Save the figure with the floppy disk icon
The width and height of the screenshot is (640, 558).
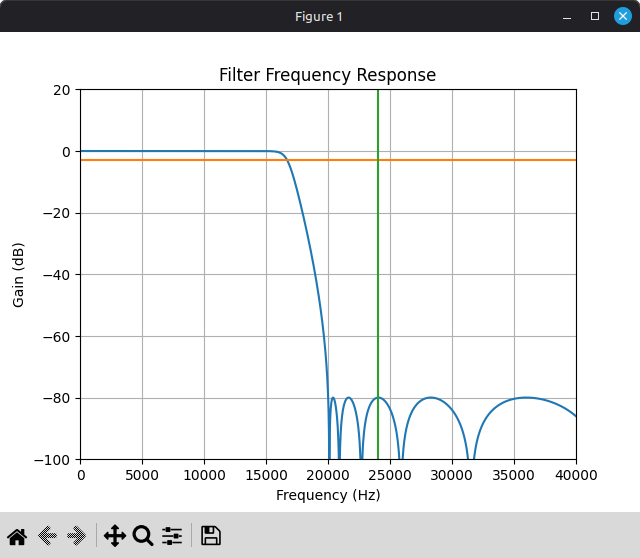(211, 536)
